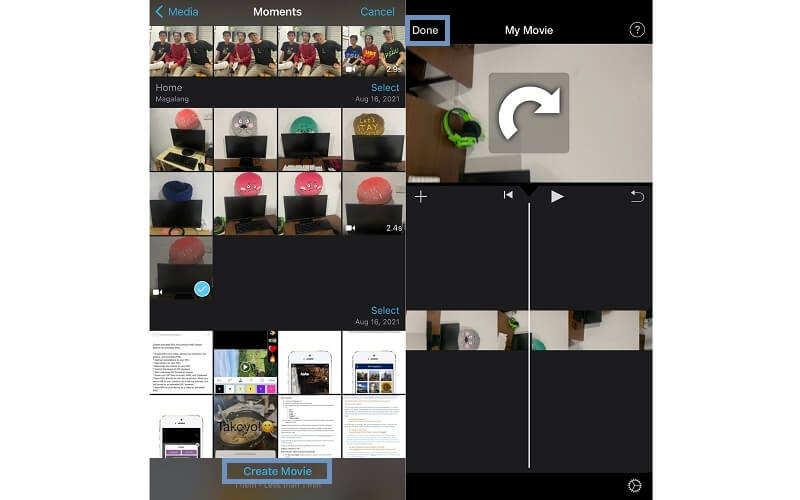
Task: Tap the undo arrow icon
Action: [x=637, y=196]
